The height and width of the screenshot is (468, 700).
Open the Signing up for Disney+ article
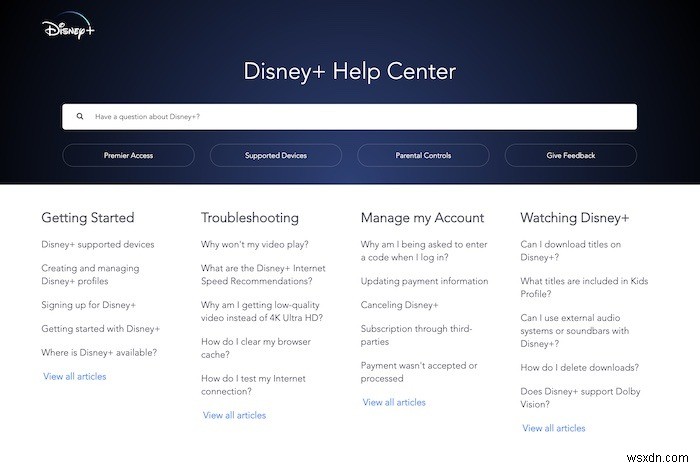(x=88, y=305)
